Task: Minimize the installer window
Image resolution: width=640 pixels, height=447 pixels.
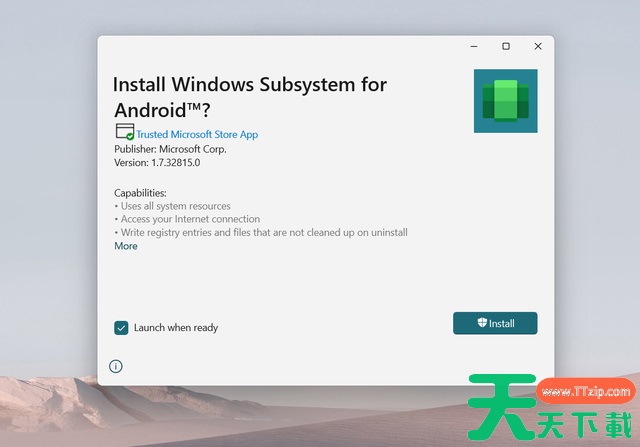Action: [473, 46]
